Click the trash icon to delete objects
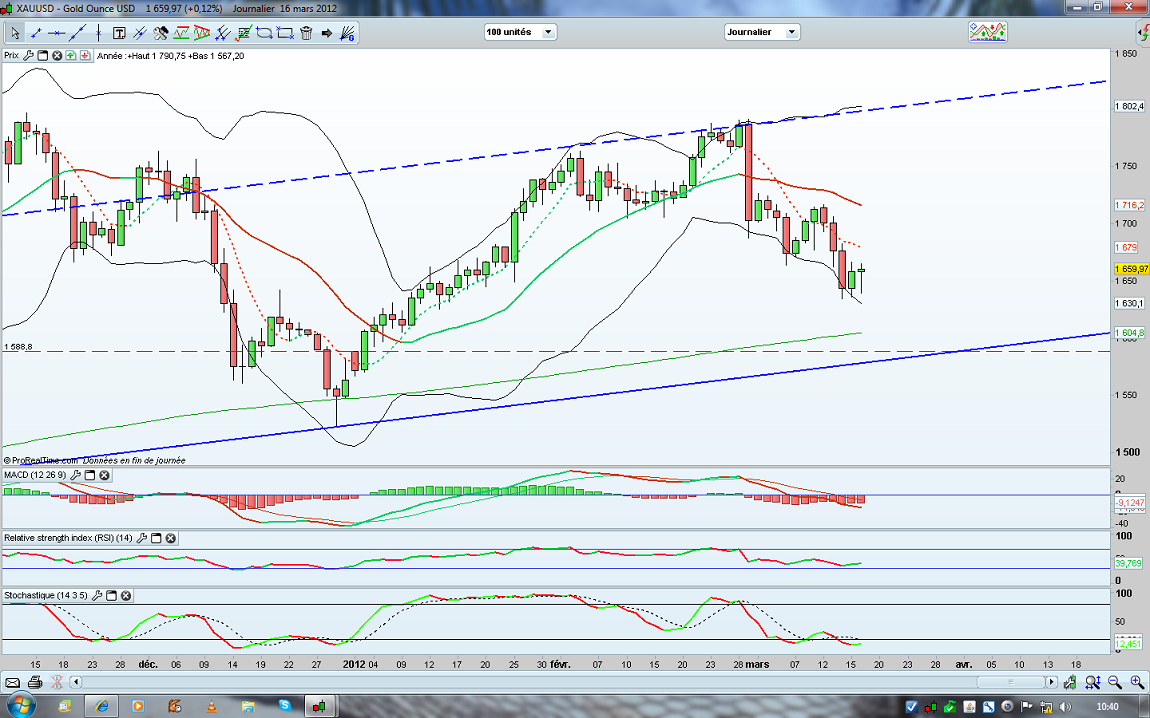Screen dimensions: 1150x718 point(306,33)
